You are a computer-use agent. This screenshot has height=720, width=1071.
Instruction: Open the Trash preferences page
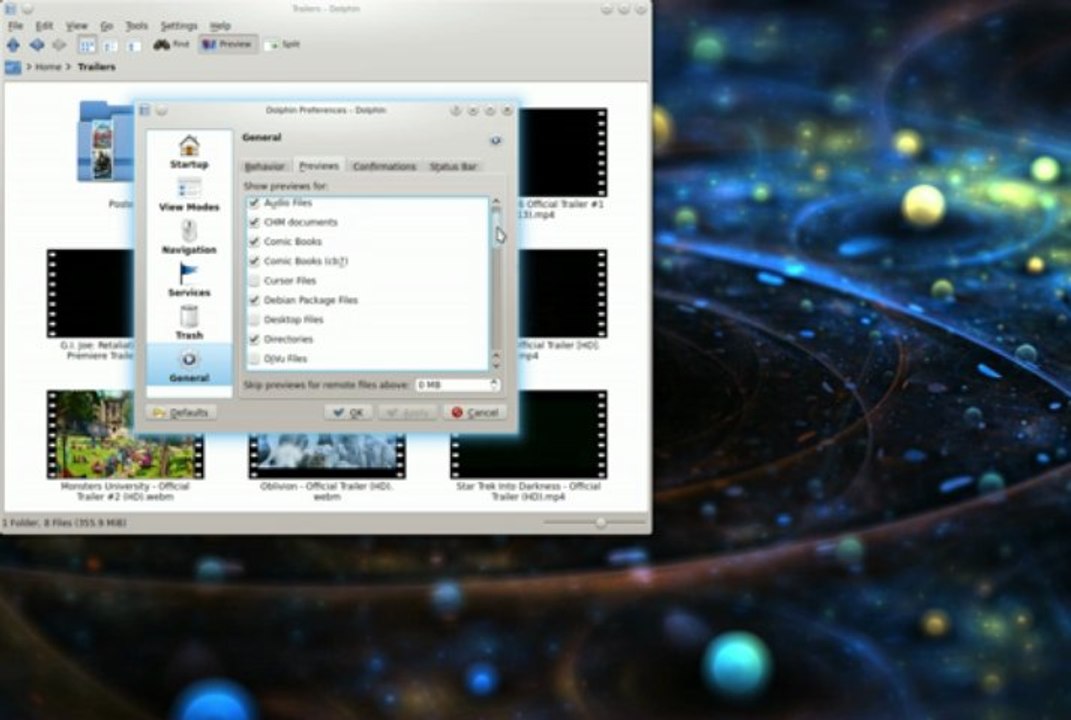pos(189,322)
